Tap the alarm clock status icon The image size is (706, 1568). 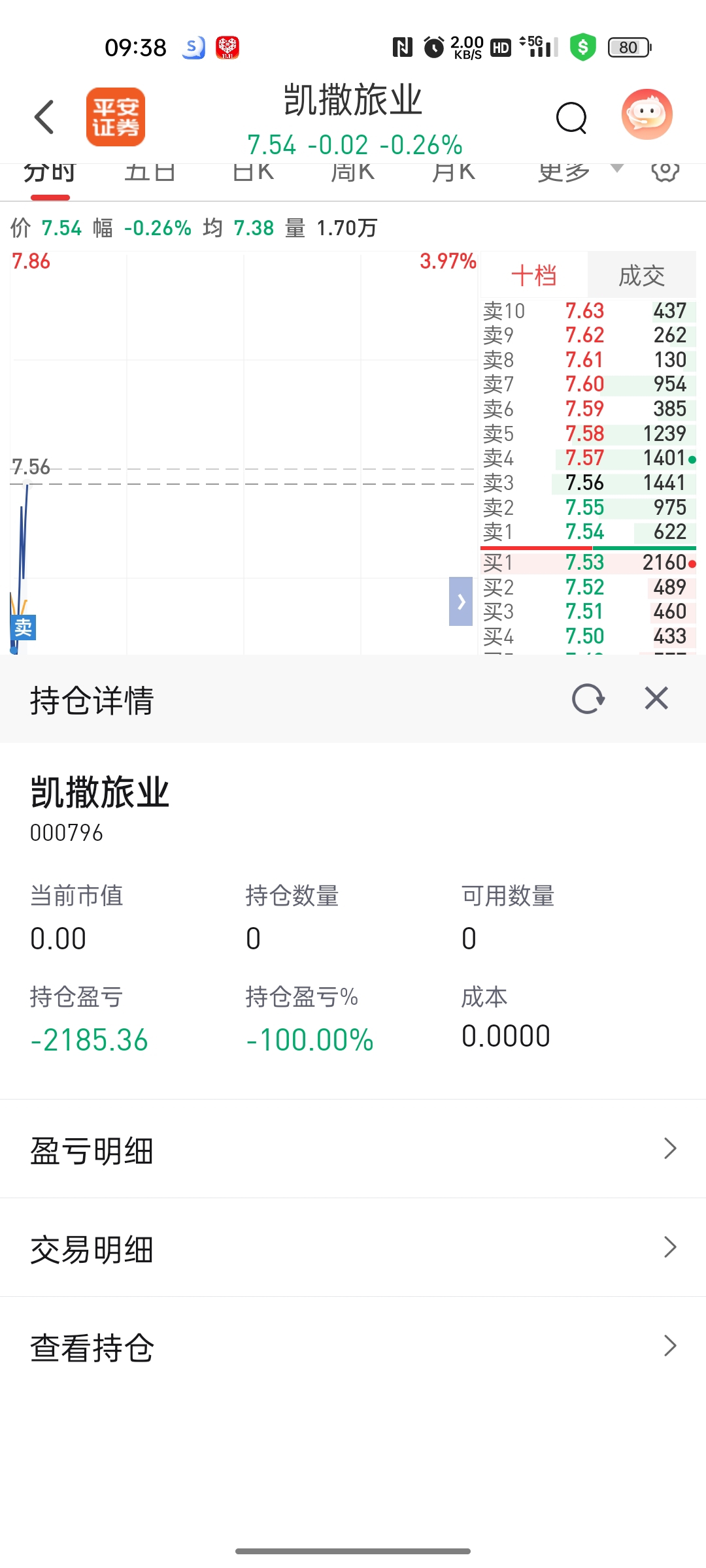click(433, 47)
